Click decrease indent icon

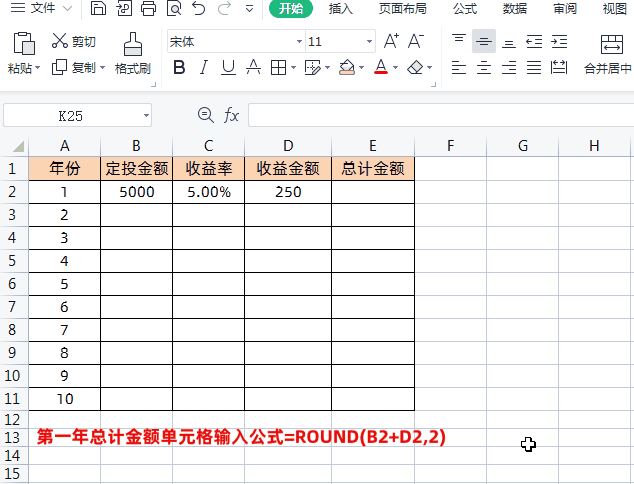point(534,41)
